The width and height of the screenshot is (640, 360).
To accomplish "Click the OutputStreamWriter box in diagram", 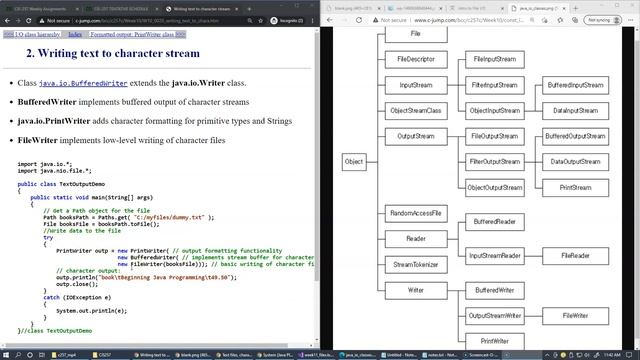I will click(x=495, y=316).
